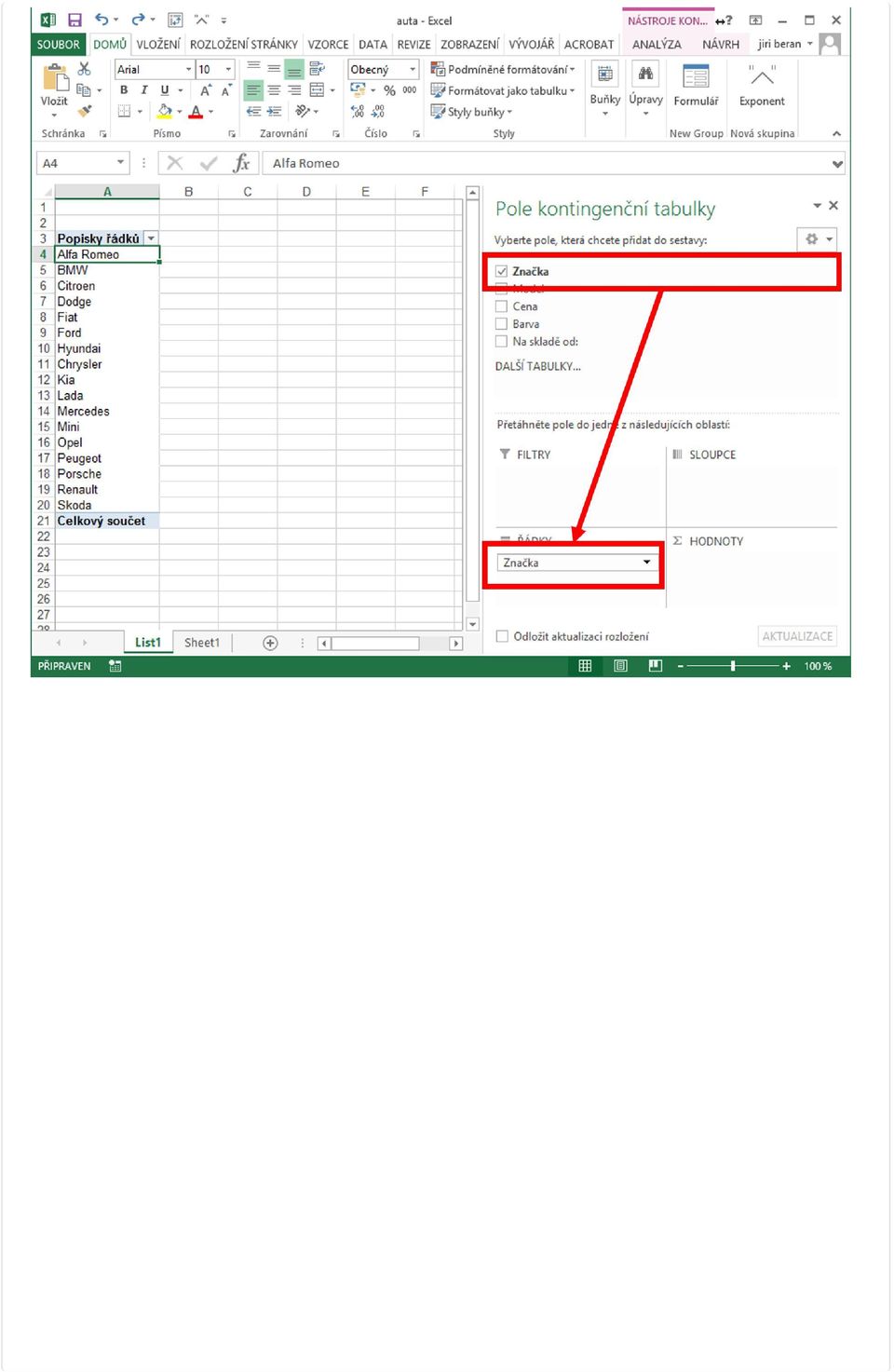Open the Formulář form tool
894x1372 pixels.
696,85
